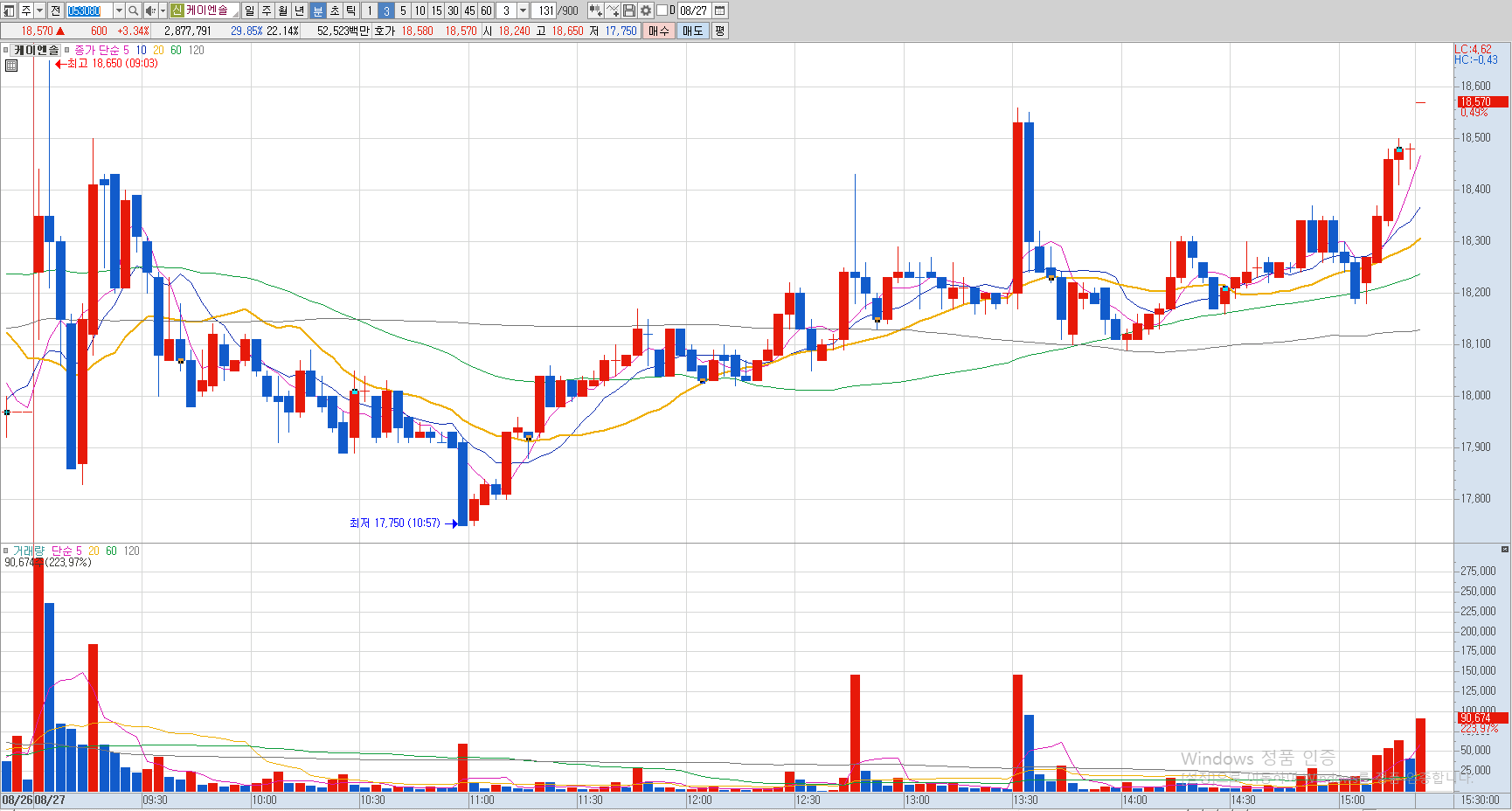The width and height of the screenshot is (1512, 811).
Task: Choose the 3-minute interval button
Action: pos(386,10)
